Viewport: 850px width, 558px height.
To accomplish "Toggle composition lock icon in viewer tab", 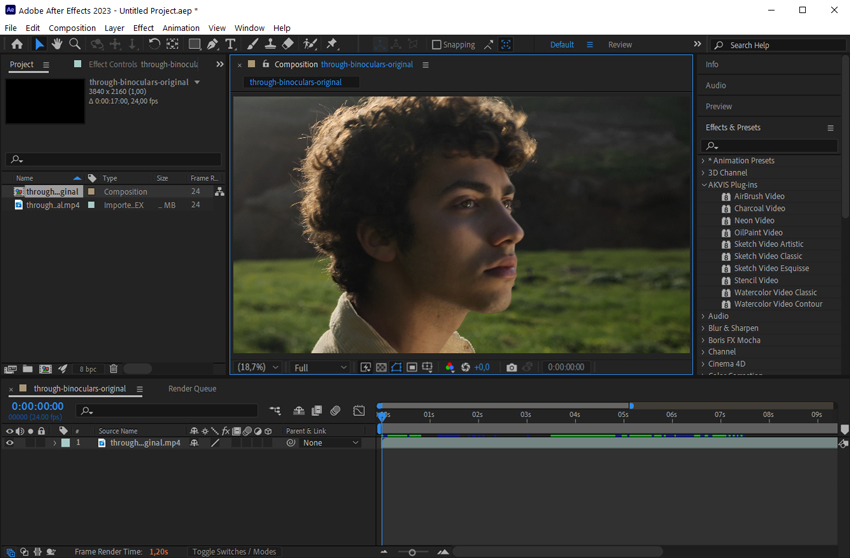I will tap(266, 64).
